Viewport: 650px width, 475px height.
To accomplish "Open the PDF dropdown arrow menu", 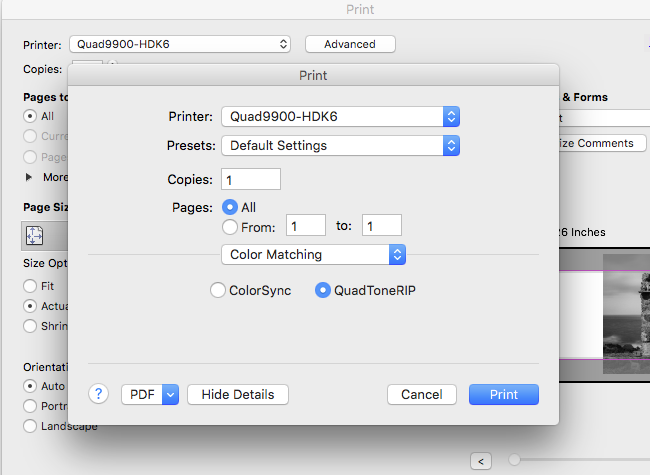I will point(169,394).
